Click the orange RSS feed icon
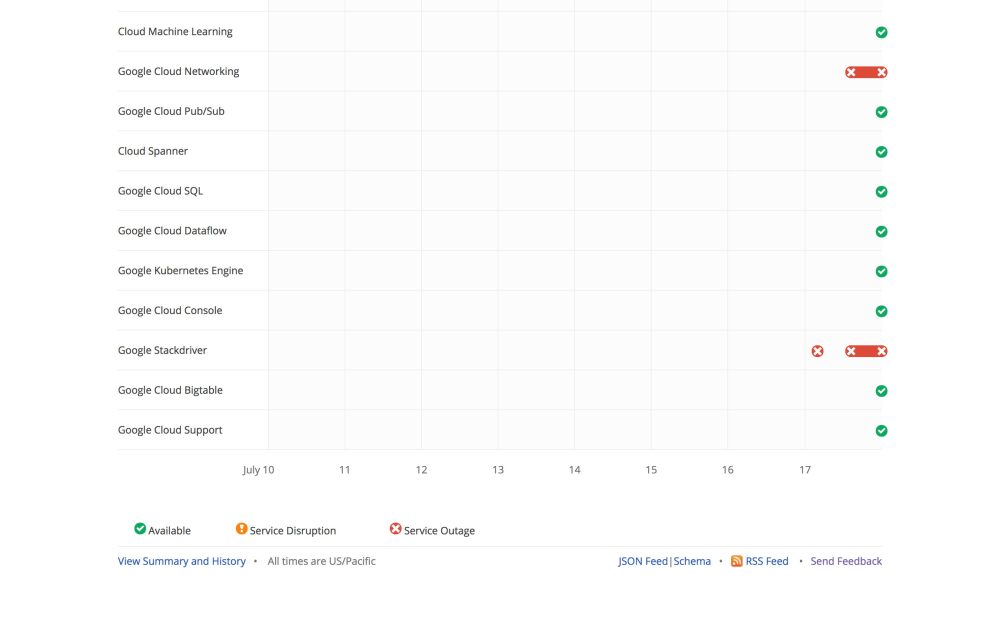 point(736,561)
